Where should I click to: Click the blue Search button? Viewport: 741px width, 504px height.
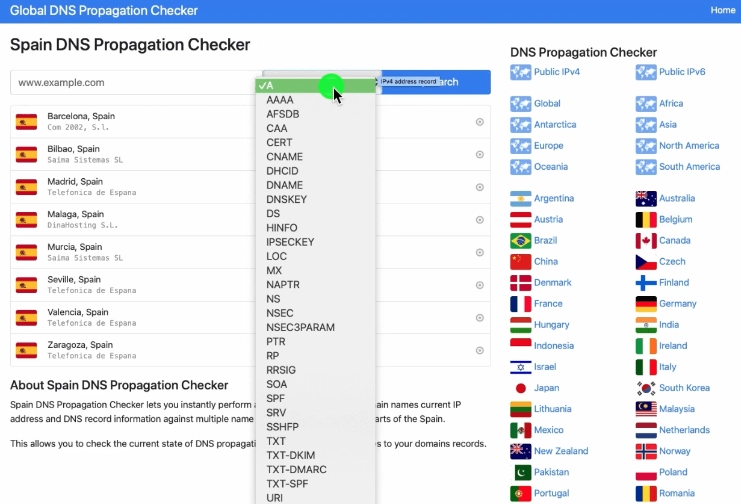pyautogui.click(x=435, y=82)
